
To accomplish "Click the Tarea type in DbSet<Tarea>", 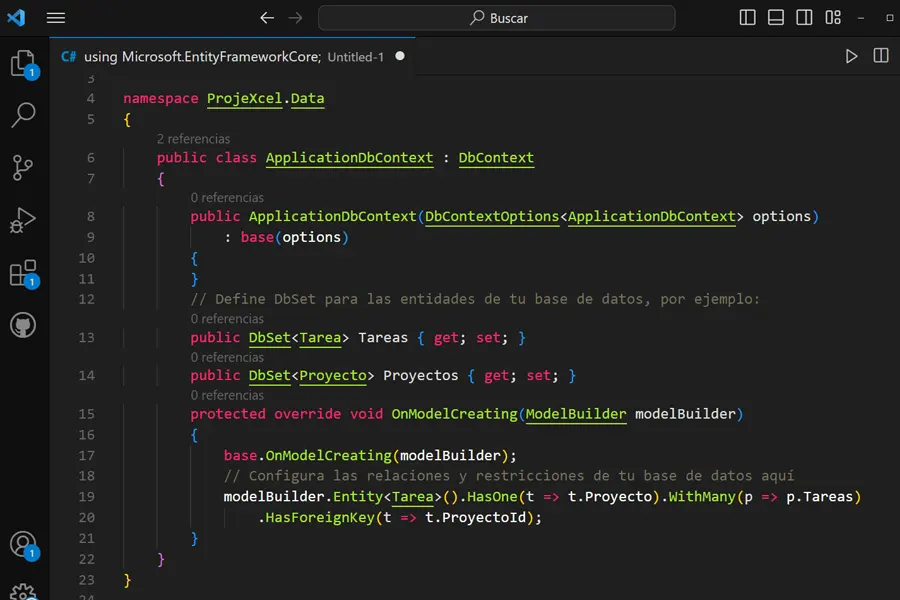I will (x=320, y=338).
